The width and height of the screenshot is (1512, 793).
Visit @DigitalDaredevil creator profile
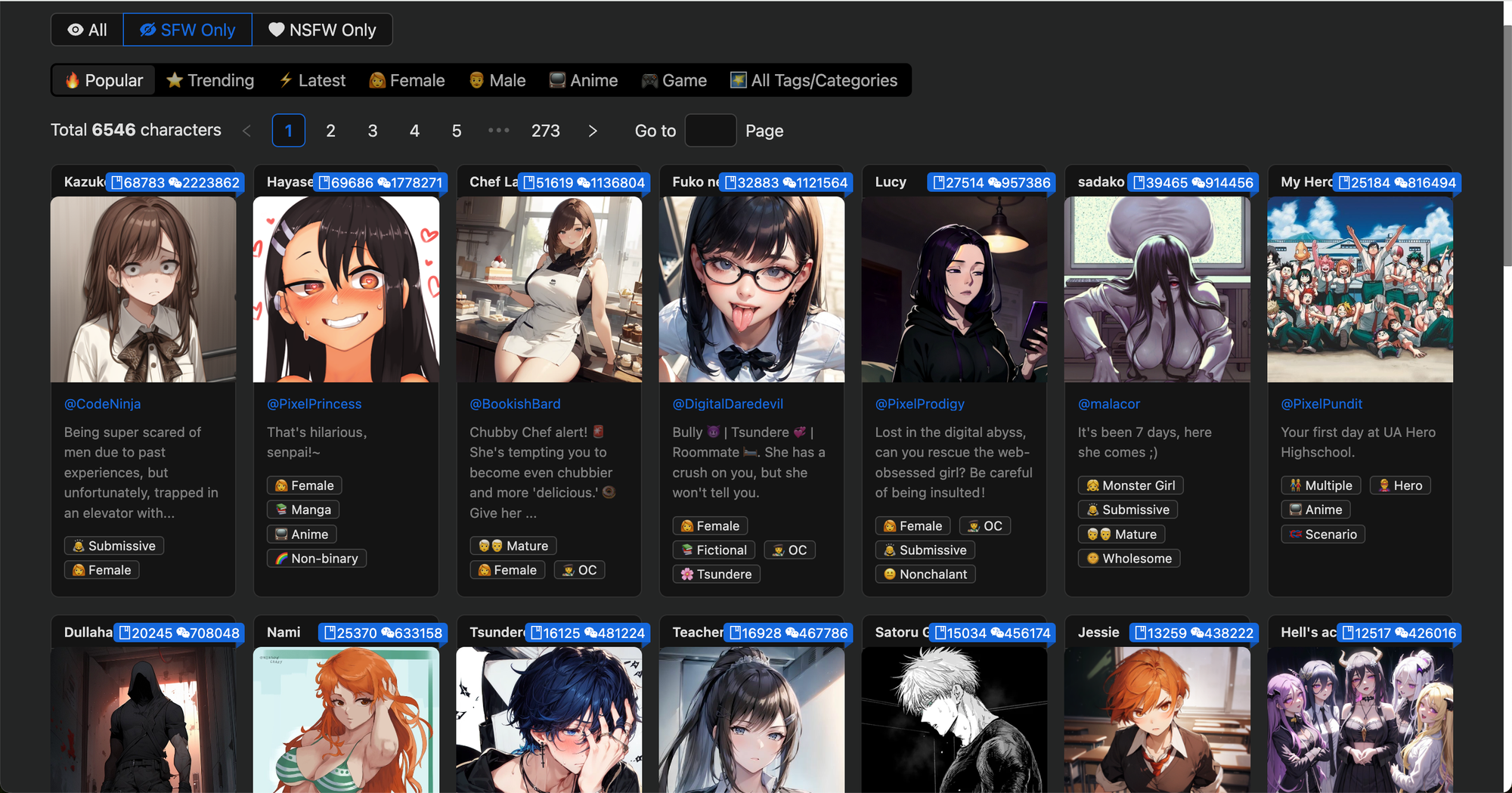[728, 404]
